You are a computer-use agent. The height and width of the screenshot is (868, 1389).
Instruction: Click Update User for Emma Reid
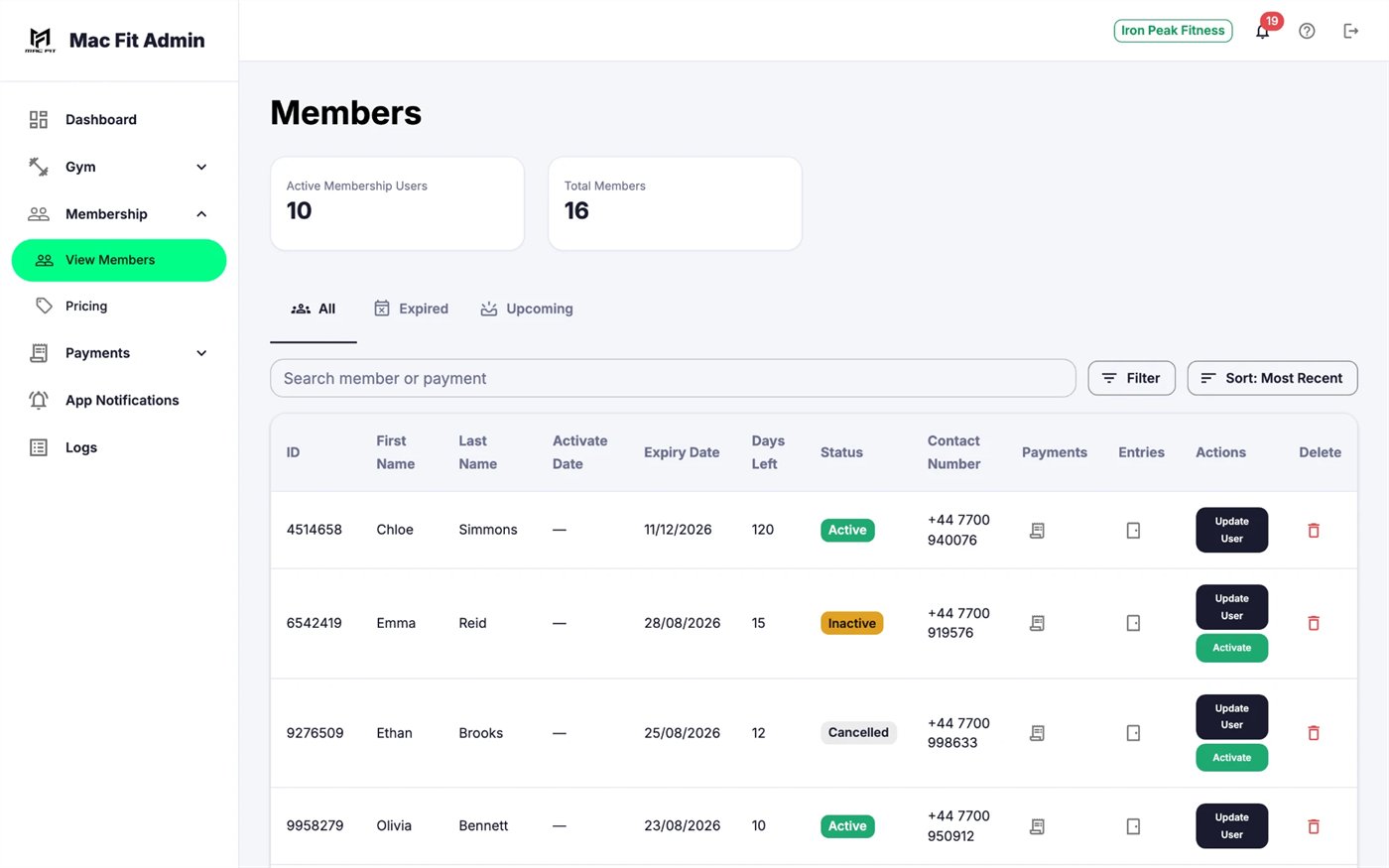1231,607
